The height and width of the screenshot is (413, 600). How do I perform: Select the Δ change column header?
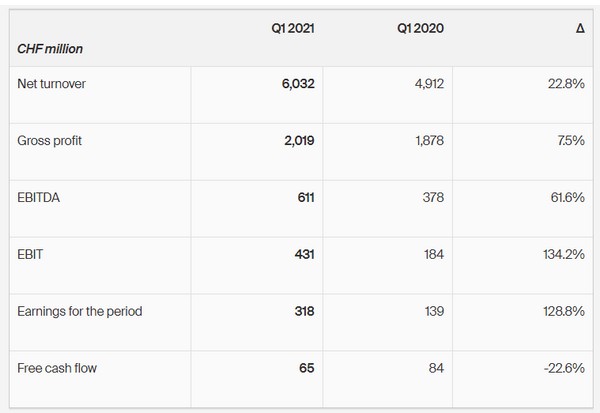(580, 28)
